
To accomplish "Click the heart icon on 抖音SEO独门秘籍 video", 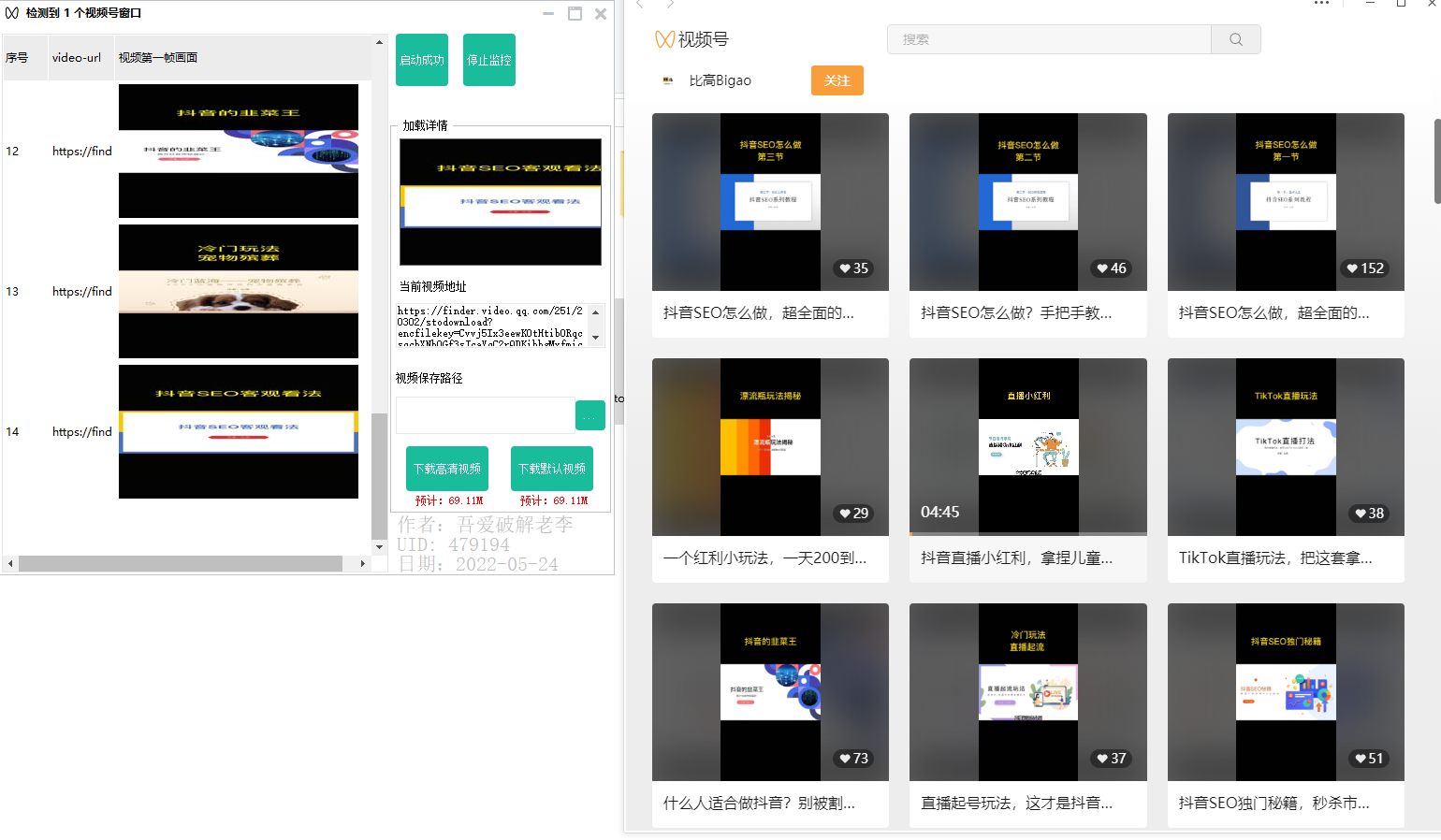I will pos(1359,759).
